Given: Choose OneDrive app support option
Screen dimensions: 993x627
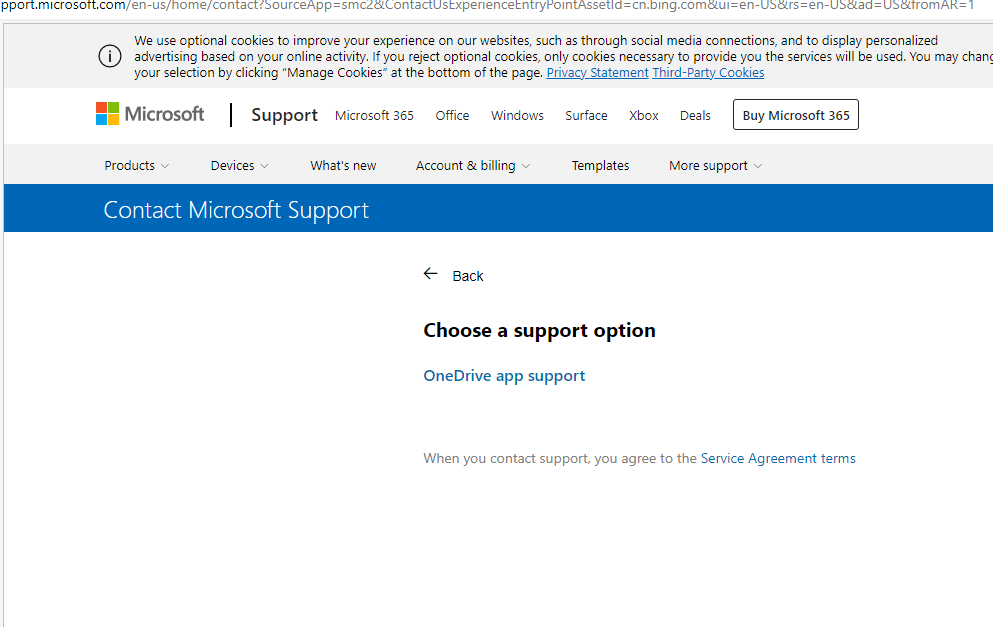Looking at the screenshot, I should [504, 376].
